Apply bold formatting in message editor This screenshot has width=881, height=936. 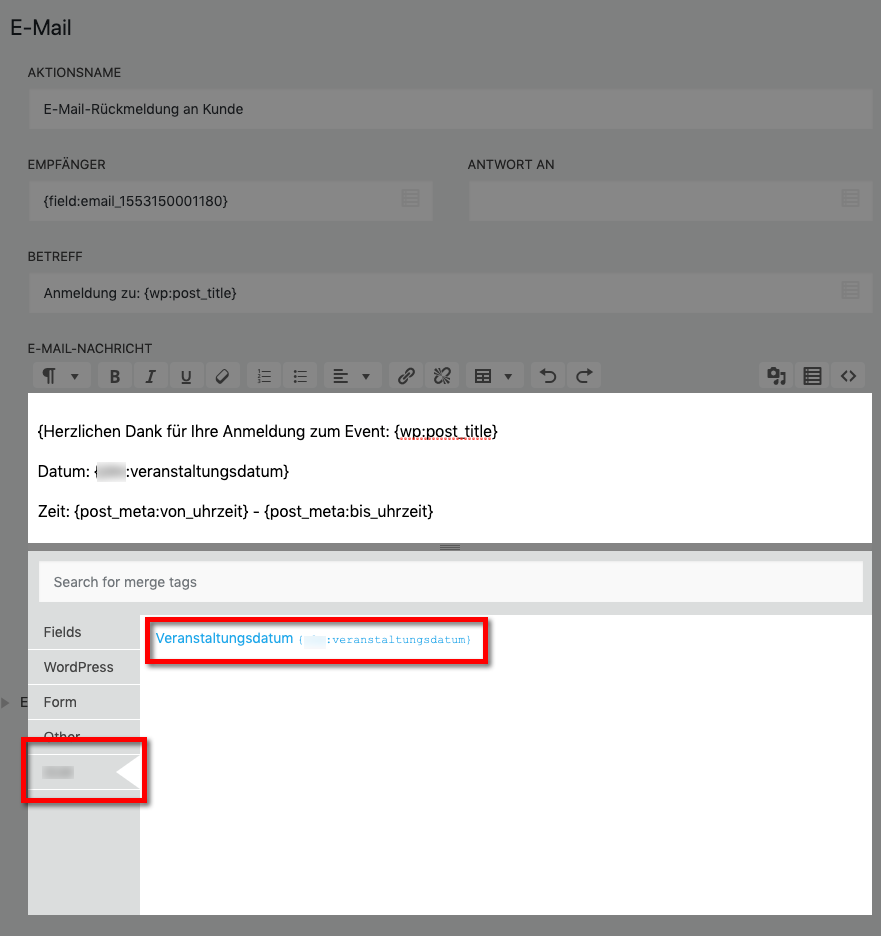pyautogui.click(x=115, y=376)
